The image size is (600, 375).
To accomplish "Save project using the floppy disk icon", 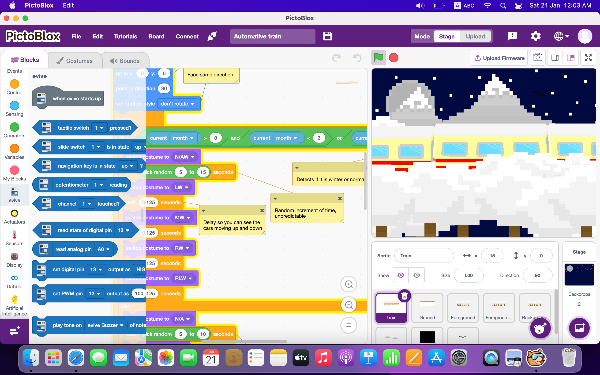I will [x=328, y=36].
